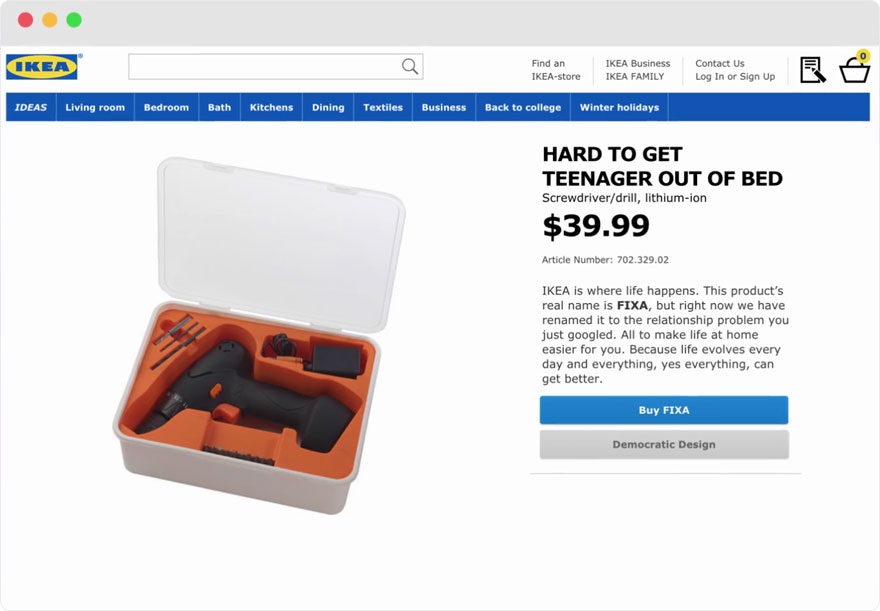Open the shopping basket icon
Viewport: 880px width, 611px height.
point(854,69)
